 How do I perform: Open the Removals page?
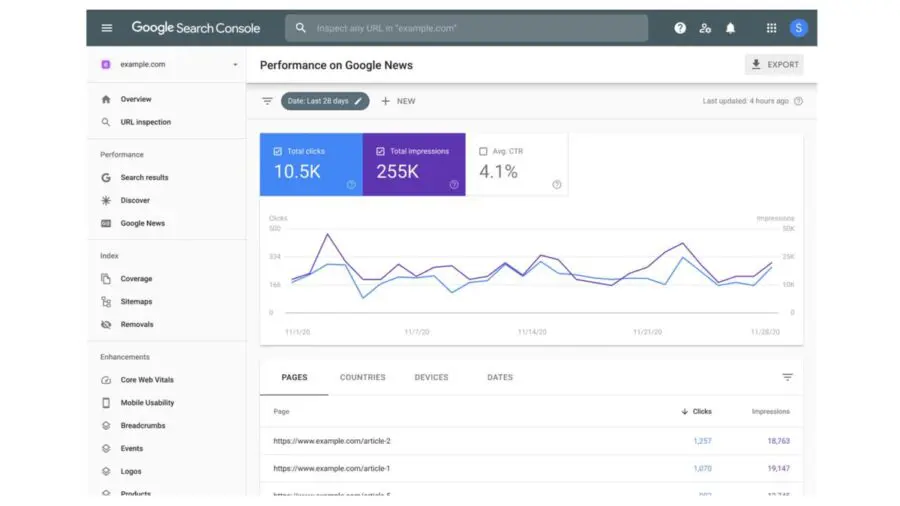point(137,325)
